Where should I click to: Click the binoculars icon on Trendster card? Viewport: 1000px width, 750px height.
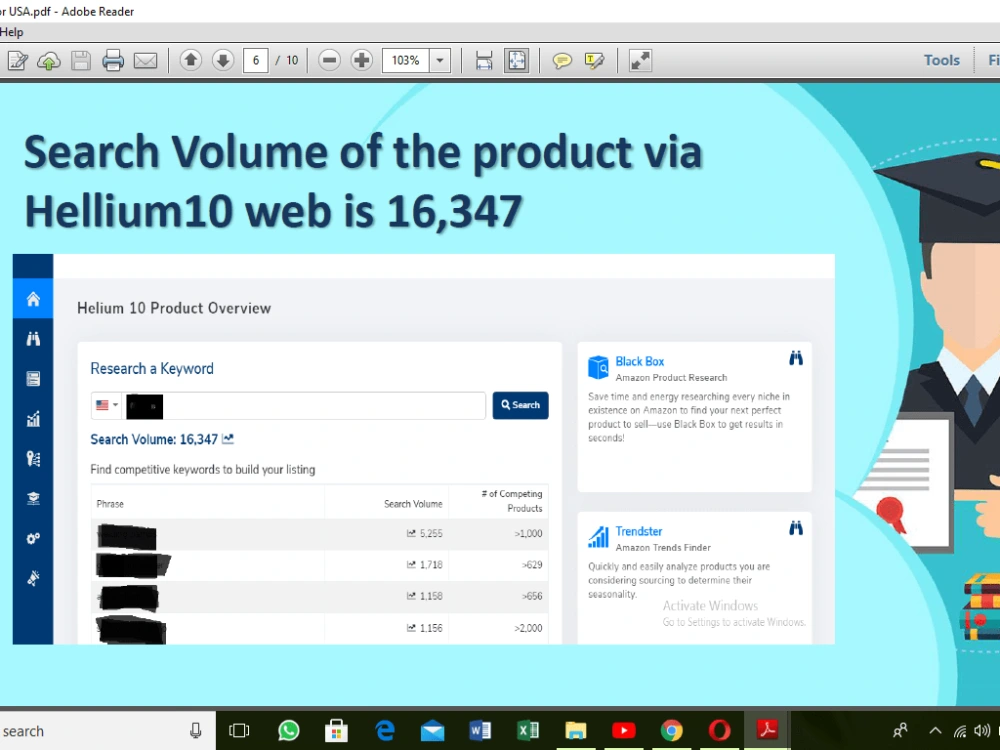(x=795, y=528)
